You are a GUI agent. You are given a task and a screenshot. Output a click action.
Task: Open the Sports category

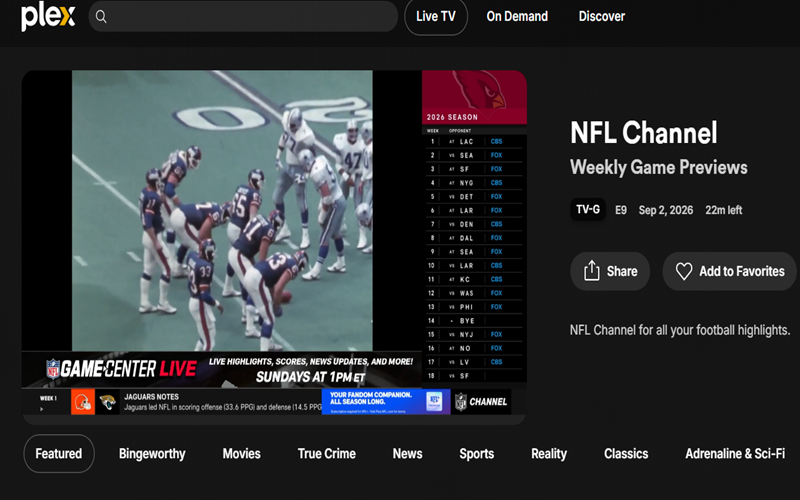click(x=477, y=454)
